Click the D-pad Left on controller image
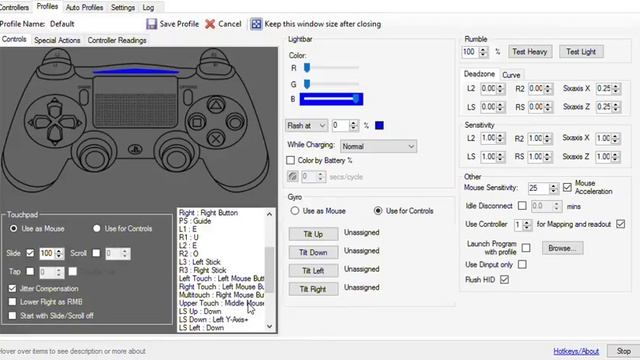Viewport: 640px width, 360px height. pos(40,122)
